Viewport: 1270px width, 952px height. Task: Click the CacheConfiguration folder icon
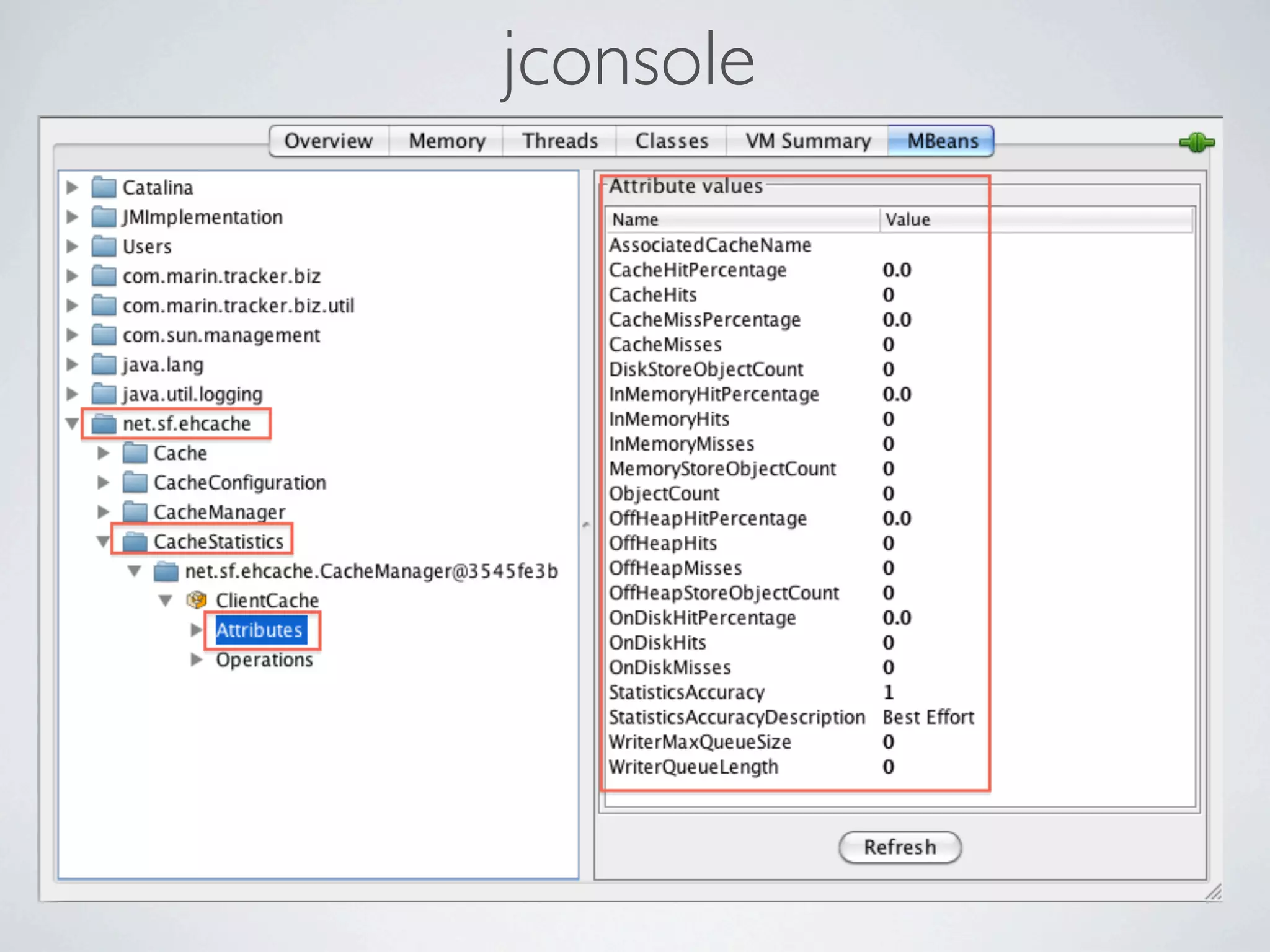click(135, 482)
